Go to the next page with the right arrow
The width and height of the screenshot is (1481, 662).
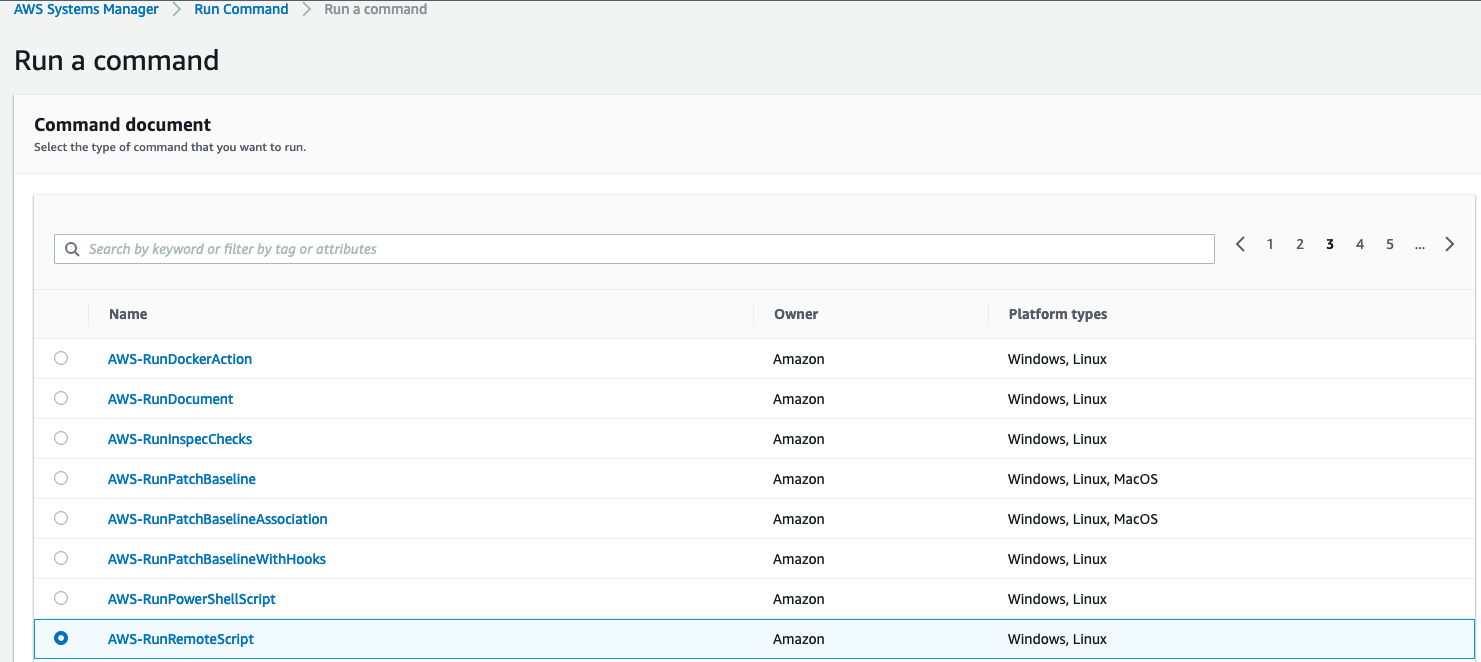pyautogui.click(x=1450, y=244)
